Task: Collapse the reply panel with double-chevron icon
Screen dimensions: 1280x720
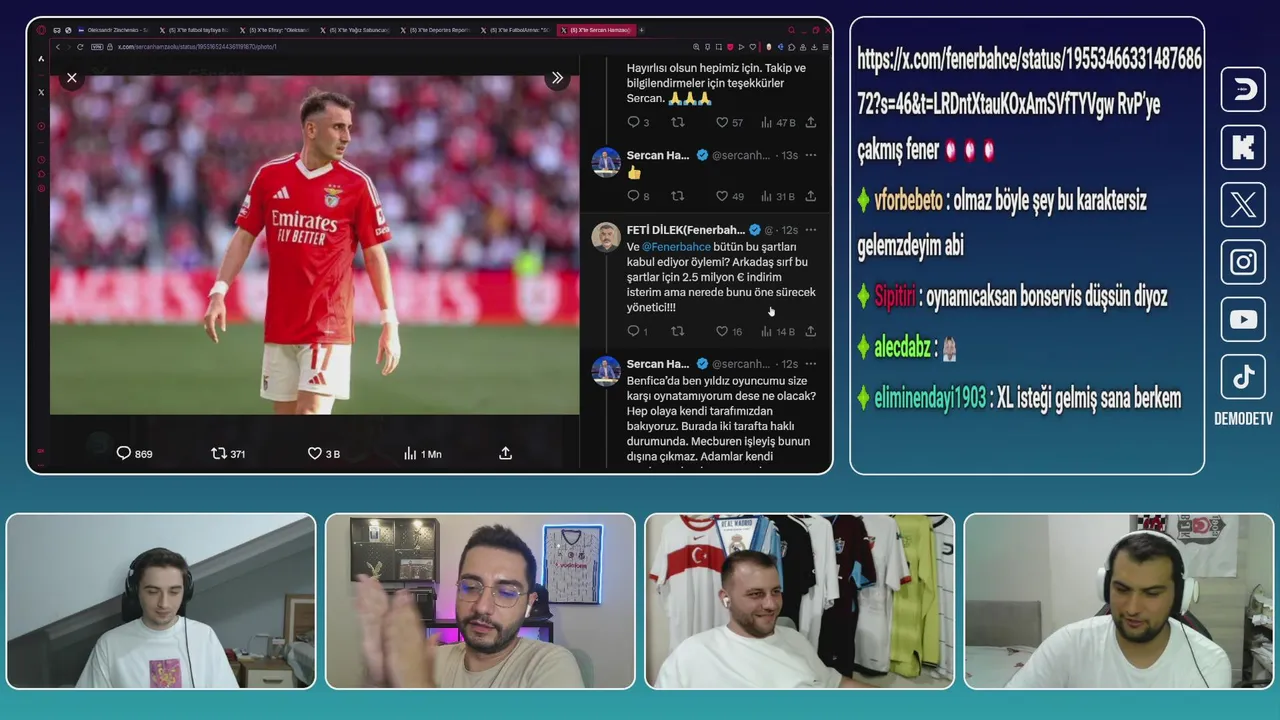Action: (x=557, y=78)
